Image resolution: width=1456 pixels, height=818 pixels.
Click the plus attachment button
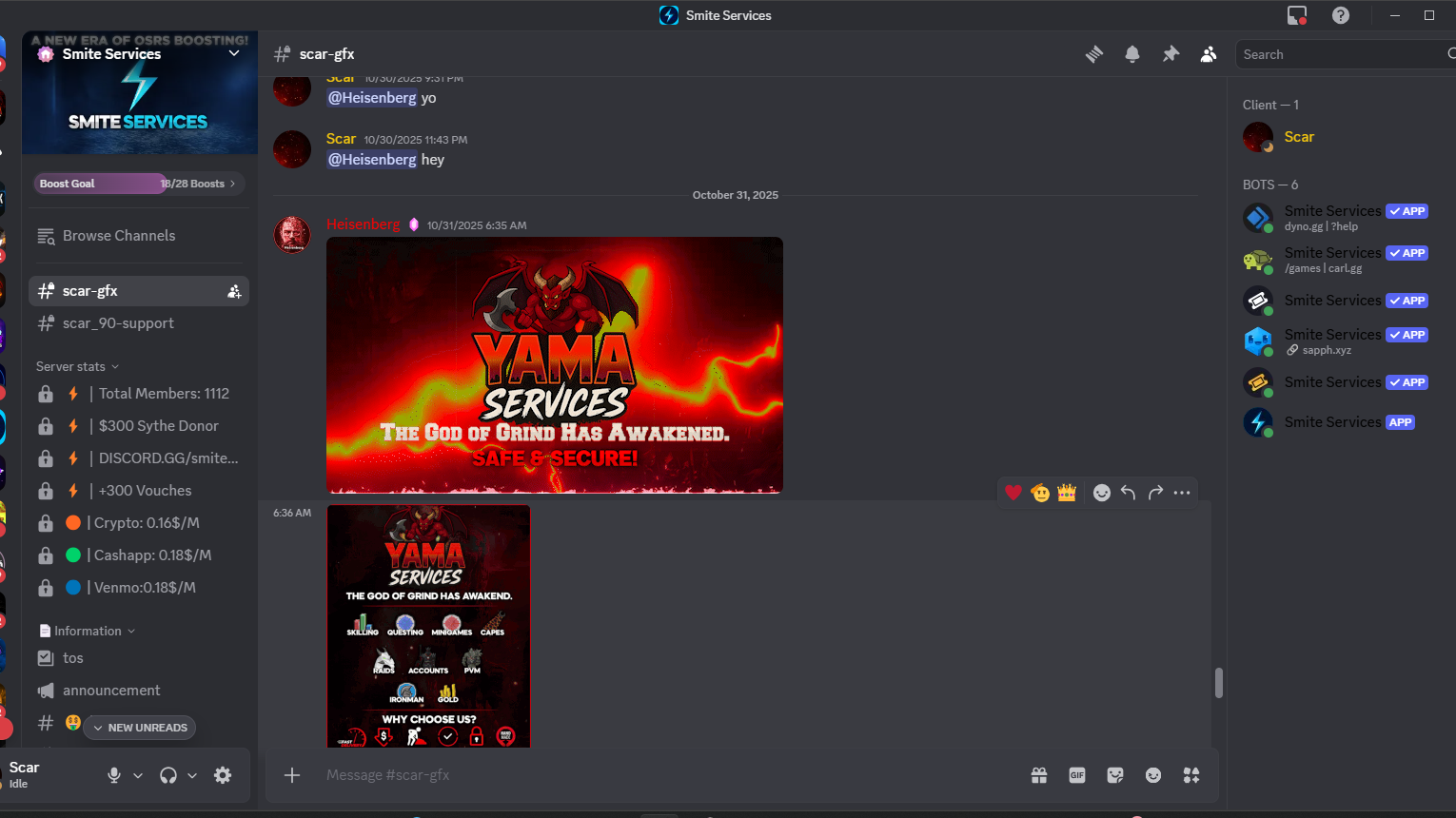[x=292, y=775]
